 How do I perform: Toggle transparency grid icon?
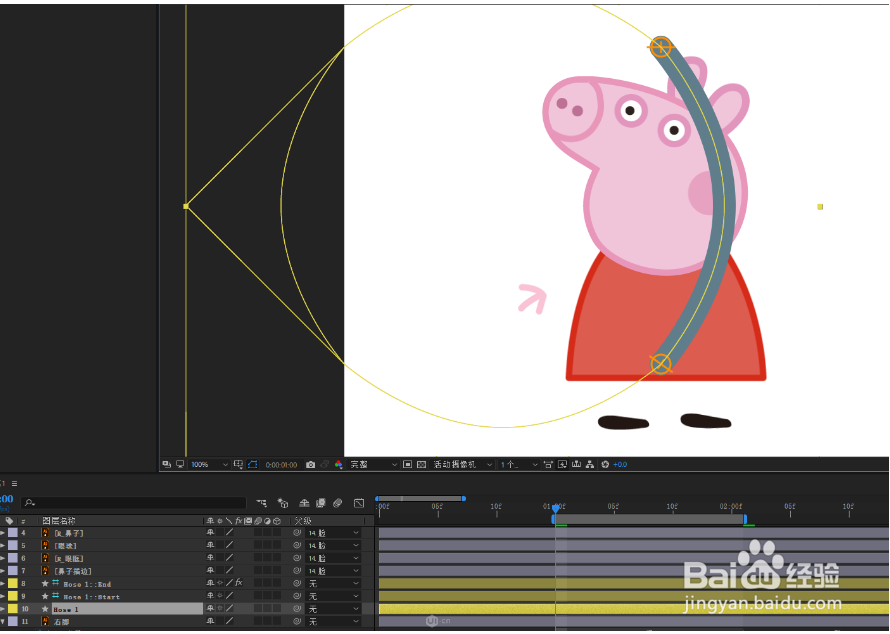point(421,464)
